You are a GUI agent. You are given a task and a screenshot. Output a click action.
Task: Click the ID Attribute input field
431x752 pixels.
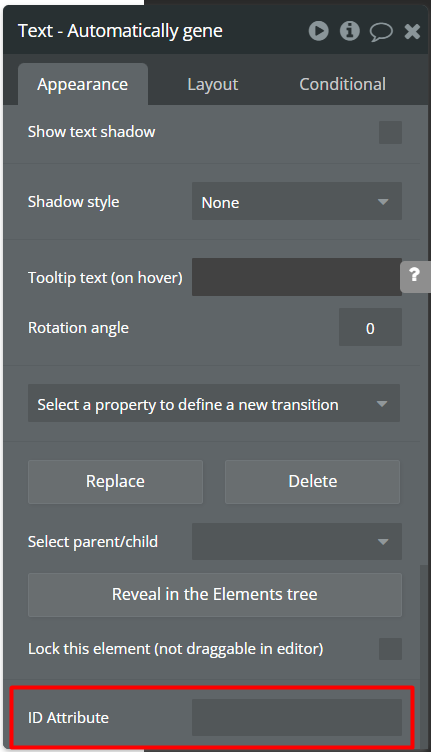point(297,717)
